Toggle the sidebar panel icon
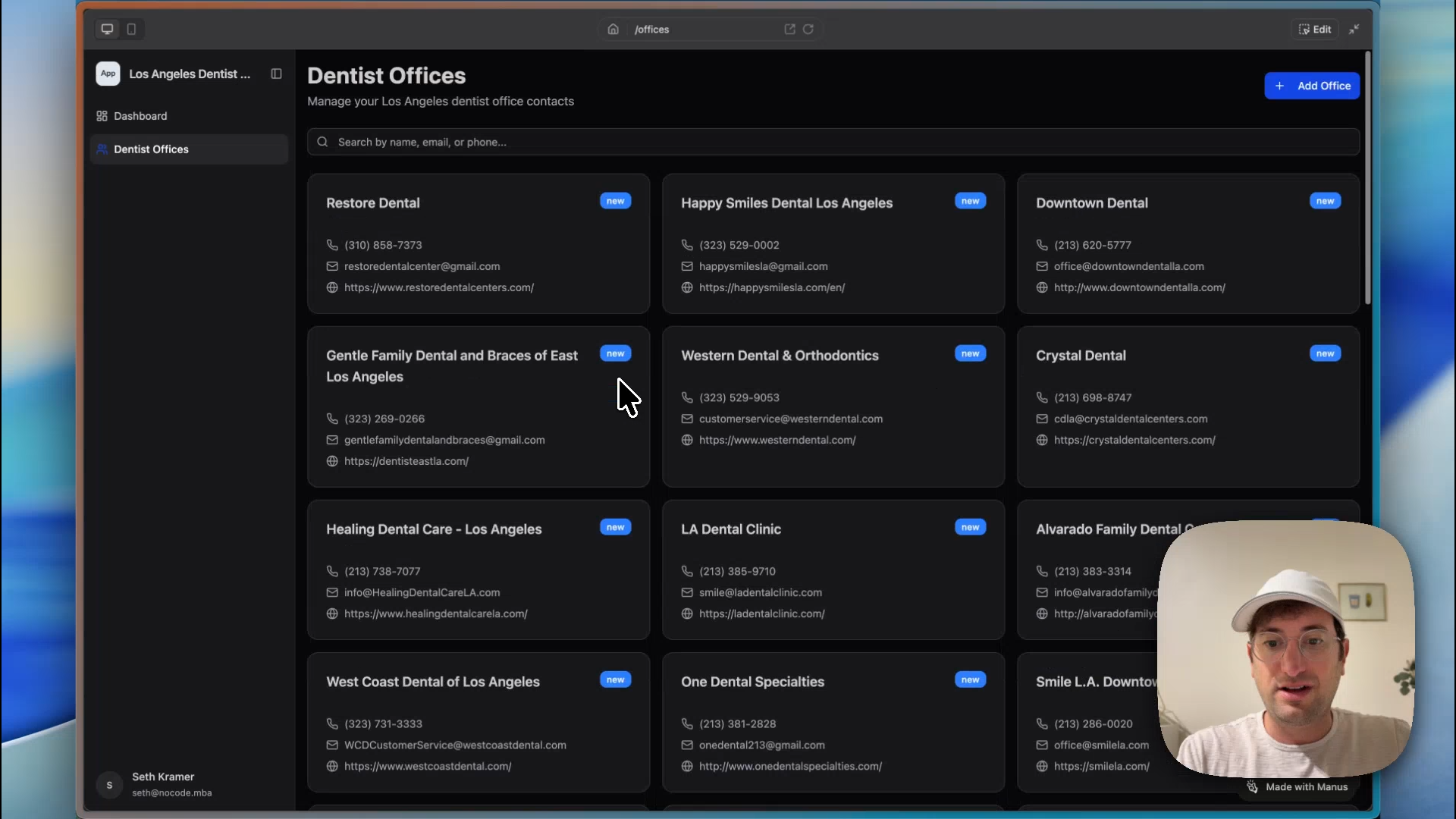The width and height of the screenshot is (1456, 819). [x=276, y=74]
